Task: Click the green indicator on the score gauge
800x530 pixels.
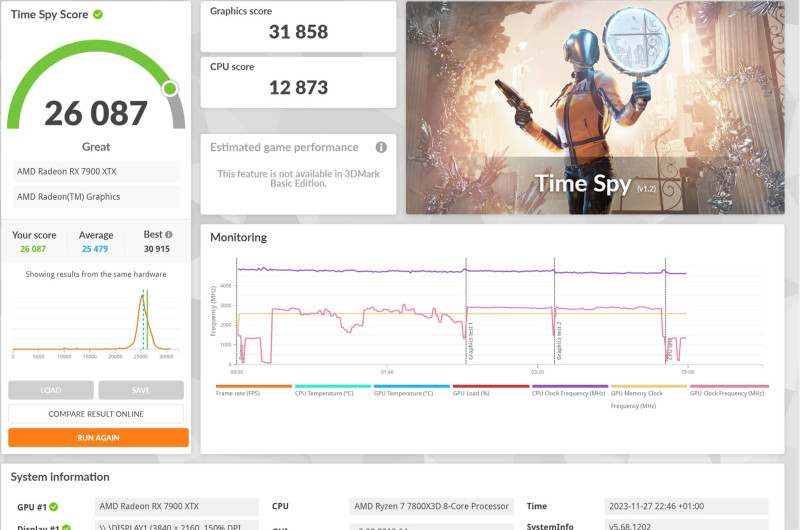Action: [170, 88]
